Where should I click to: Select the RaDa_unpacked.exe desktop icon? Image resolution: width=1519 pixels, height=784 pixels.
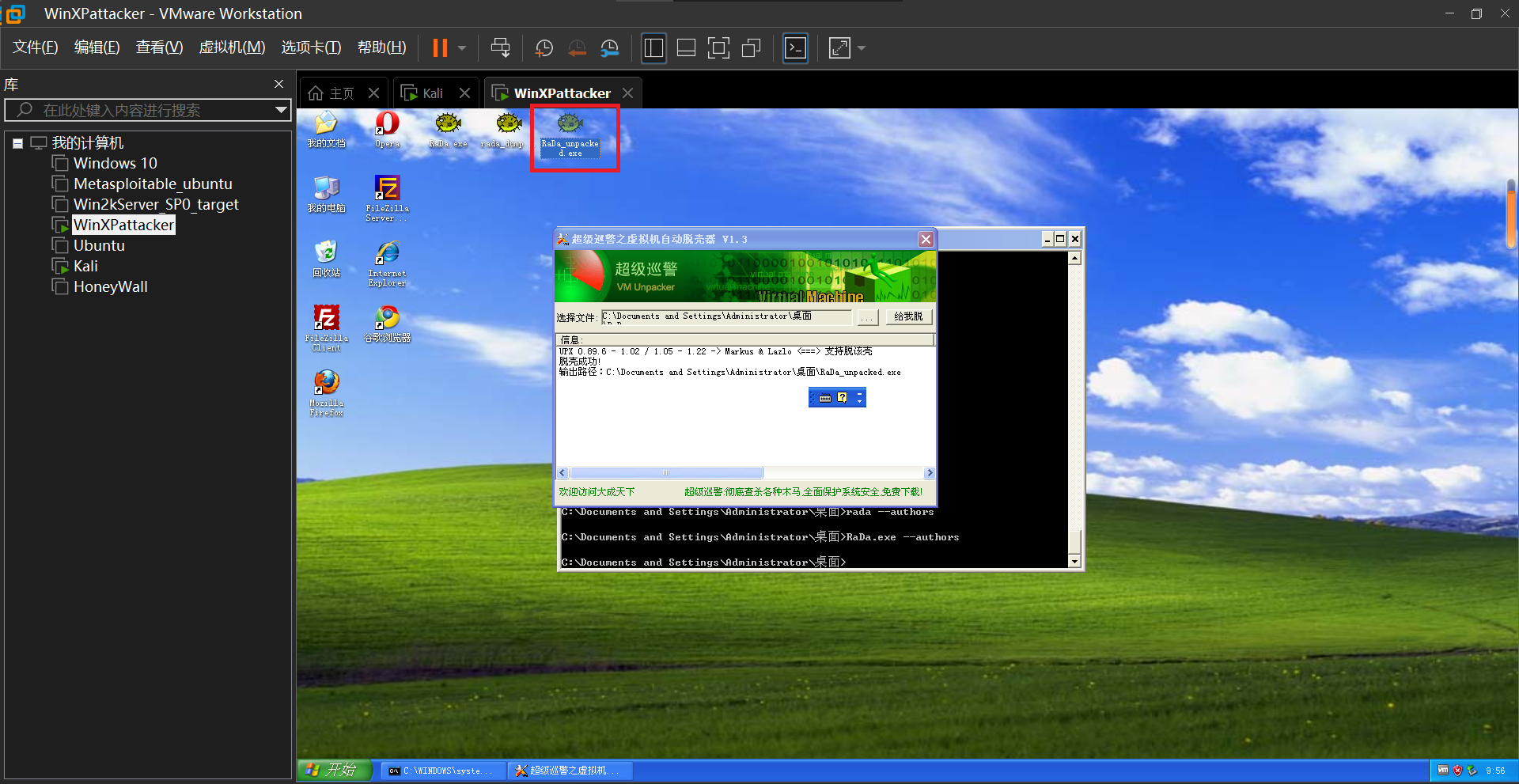[570, 134]
